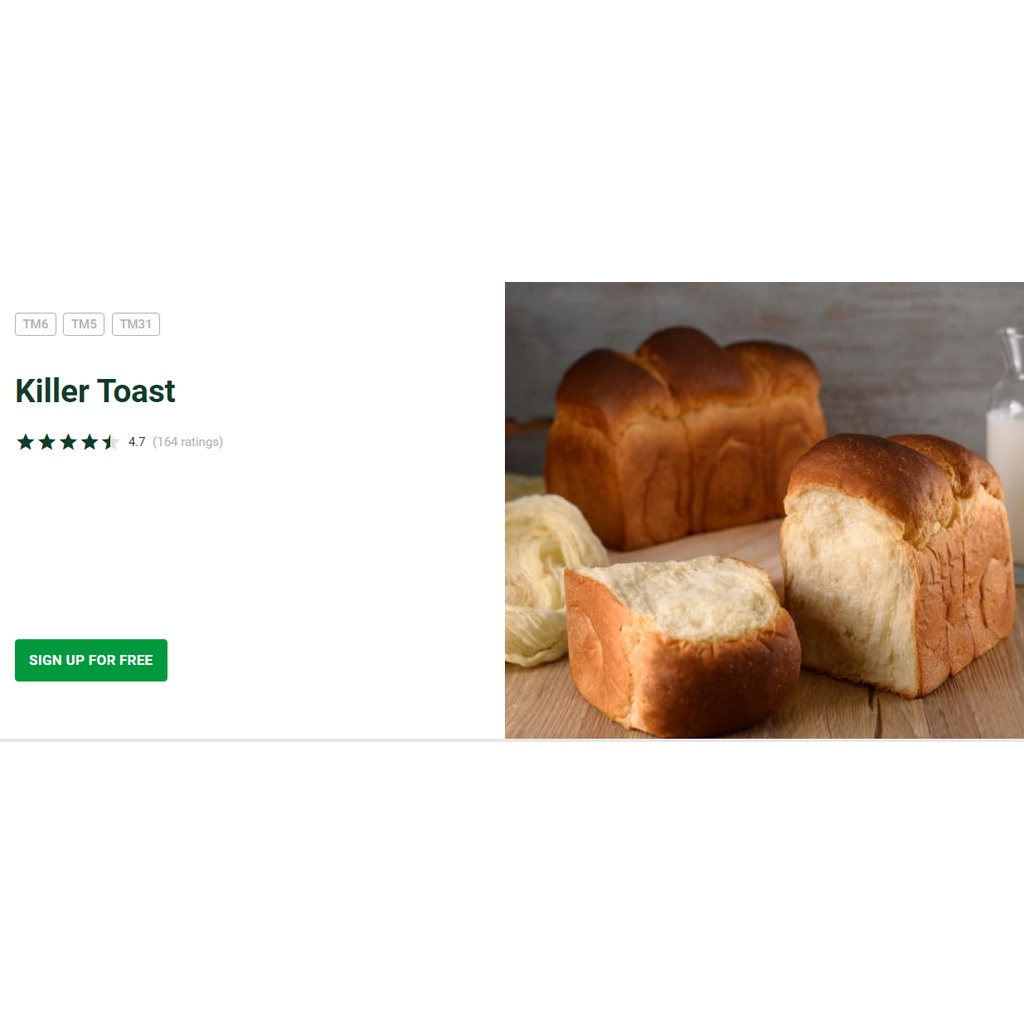Screen dimensions: 1024x1024
Task: Click the whole loaf in photo background
Action: (682, 438)
